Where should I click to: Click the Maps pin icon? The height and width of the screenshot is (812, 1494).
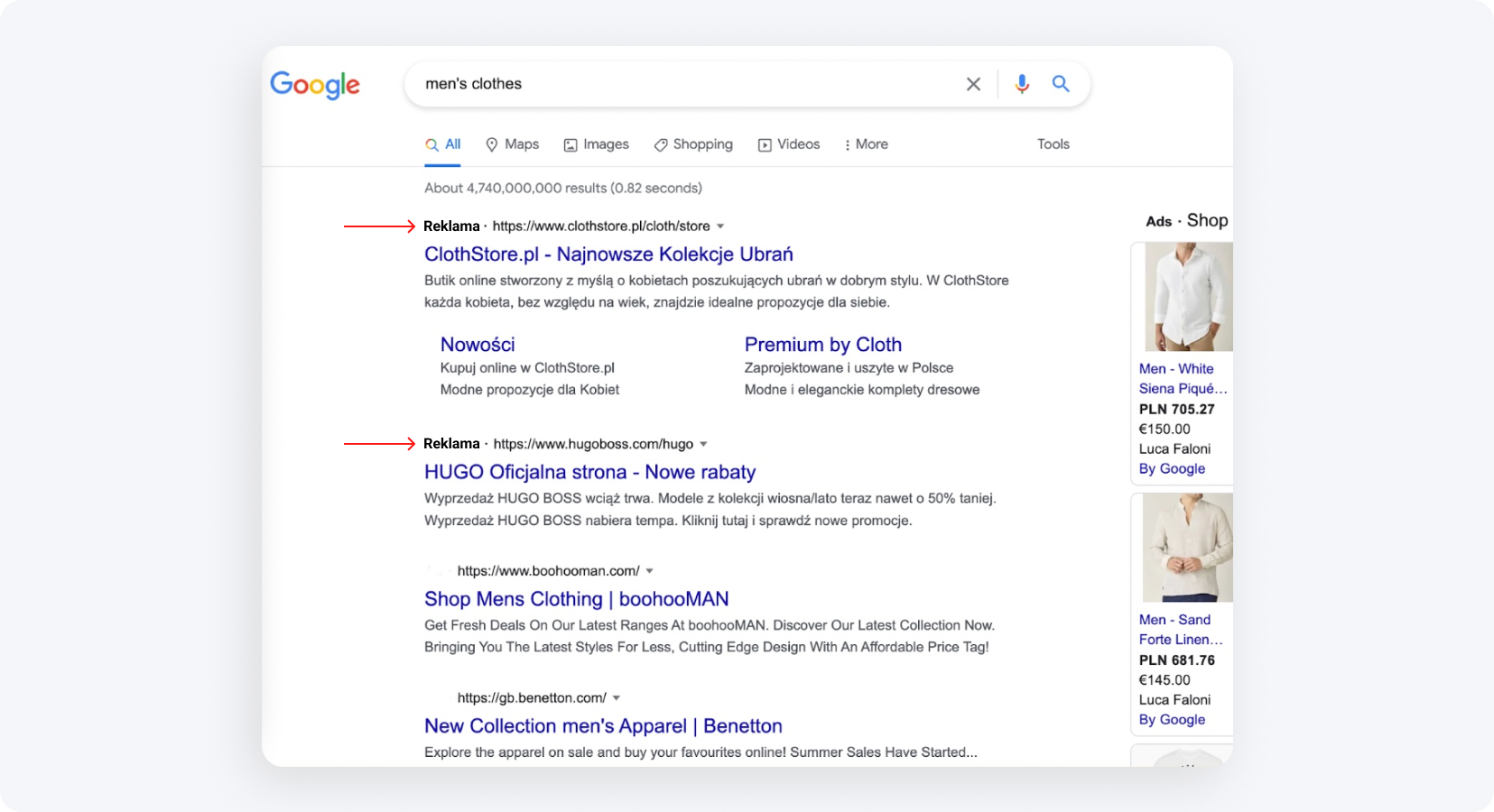491,144
